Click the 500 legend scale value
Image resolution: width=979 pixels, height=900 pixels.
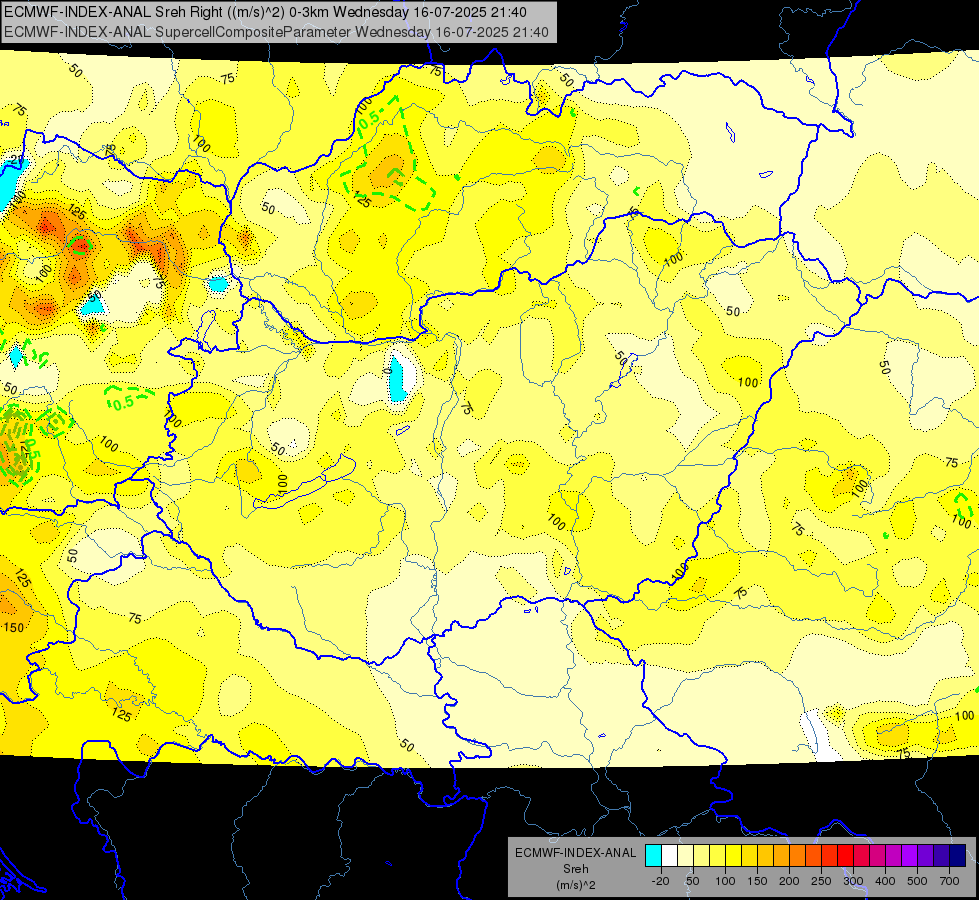[x=917, y=881]
